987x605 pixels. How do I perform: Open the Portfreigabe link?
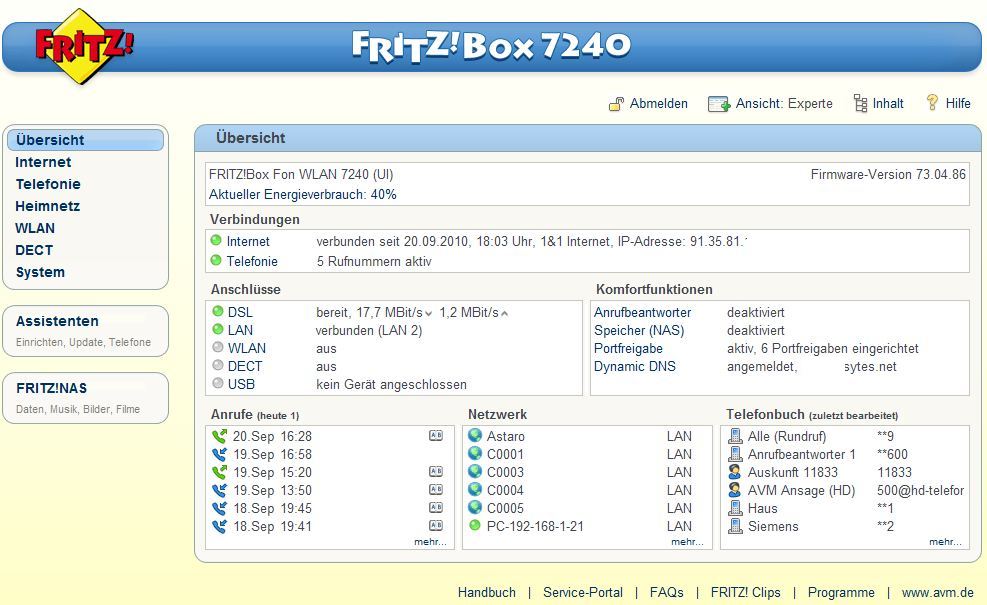(x=628, y=348)
